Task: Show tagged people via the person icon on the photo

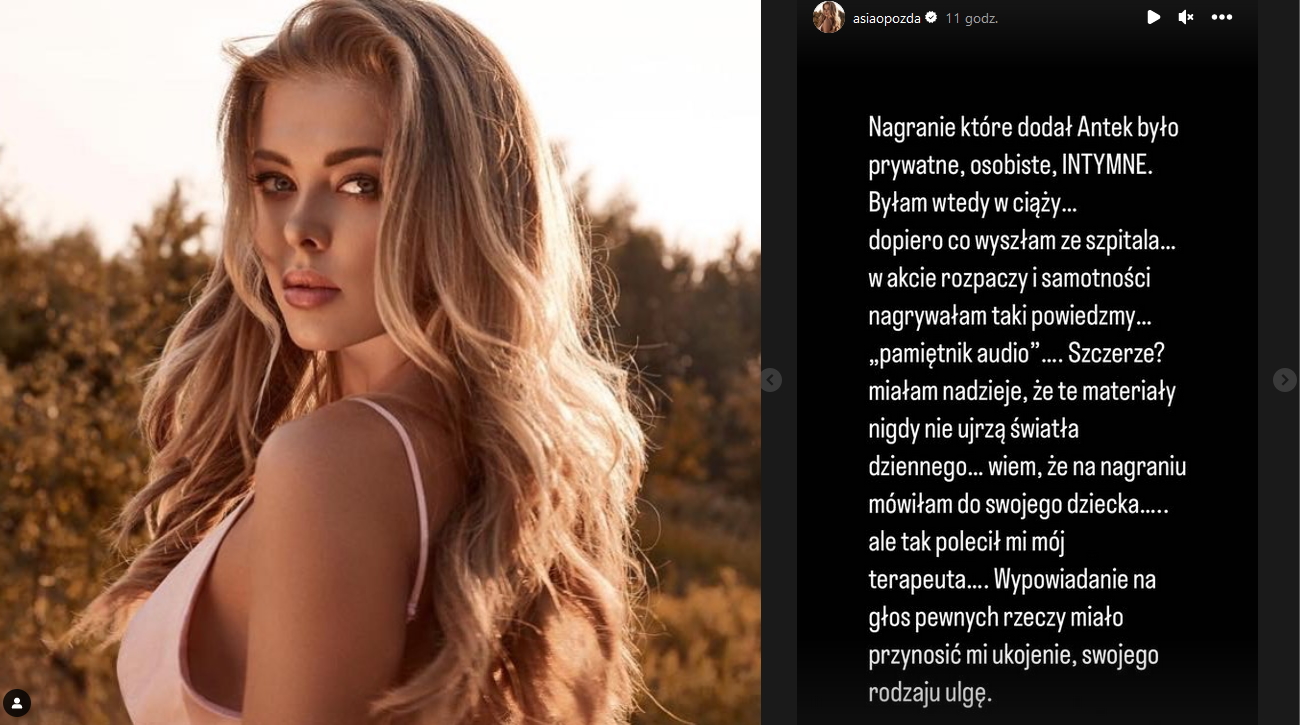Action: tap(16, 701)
